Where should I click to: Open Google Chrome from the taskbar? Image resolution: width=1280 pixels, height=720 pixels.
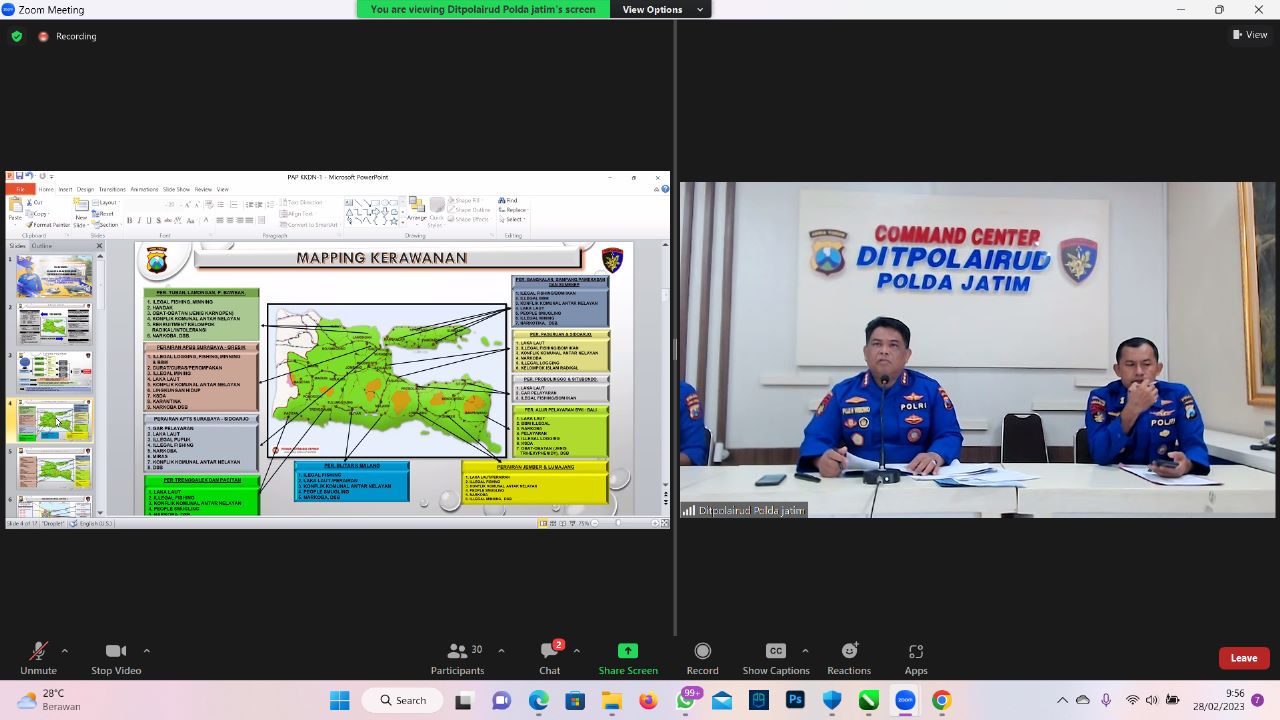pyautogui.click(x=942, y=700)
